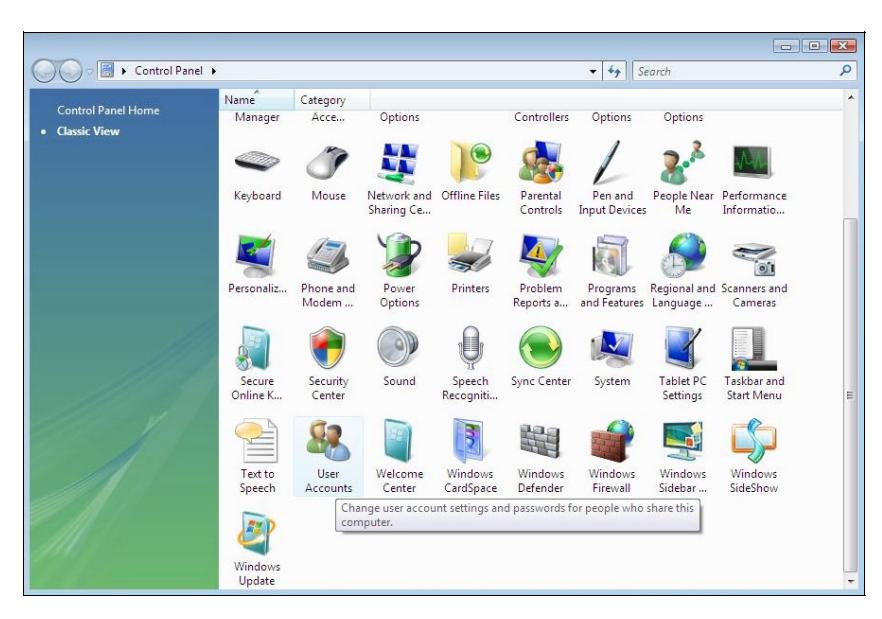Open Windows Sidebar properties icon
This screenshot has width=882, height=619.
[683, 457]
